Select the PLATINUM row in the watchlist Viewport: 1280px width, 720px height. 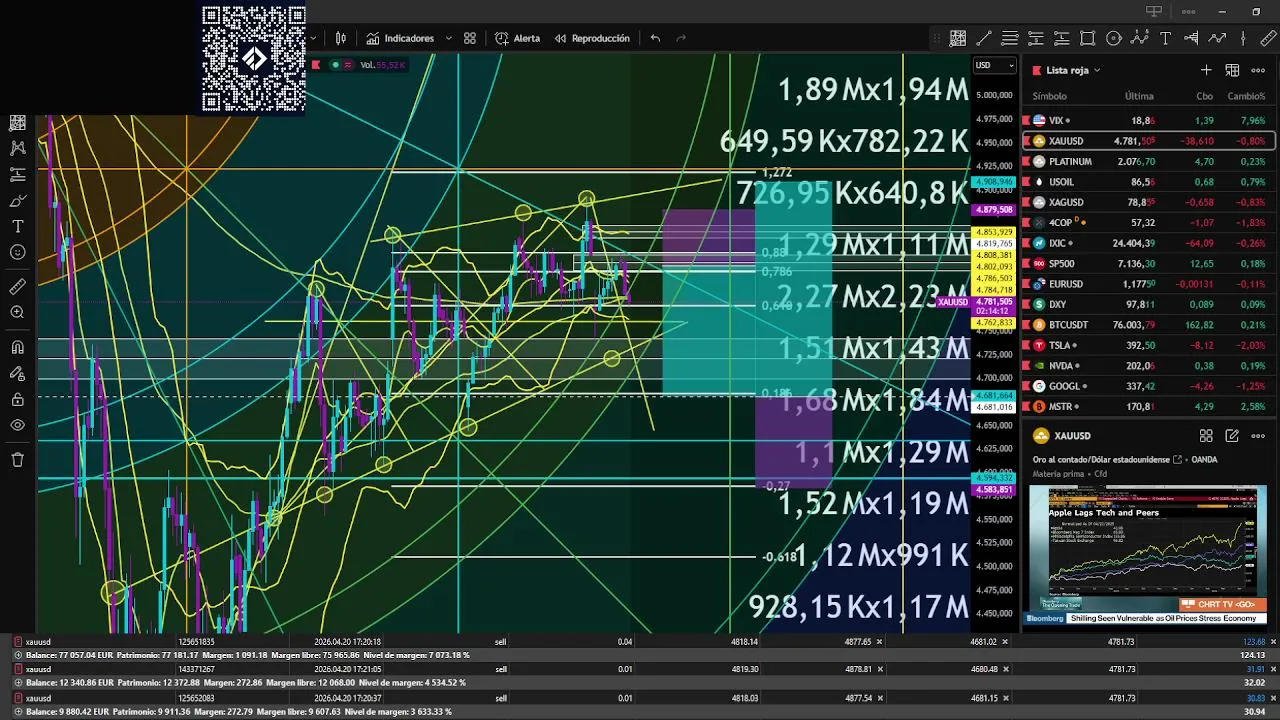pos(1148,161)
